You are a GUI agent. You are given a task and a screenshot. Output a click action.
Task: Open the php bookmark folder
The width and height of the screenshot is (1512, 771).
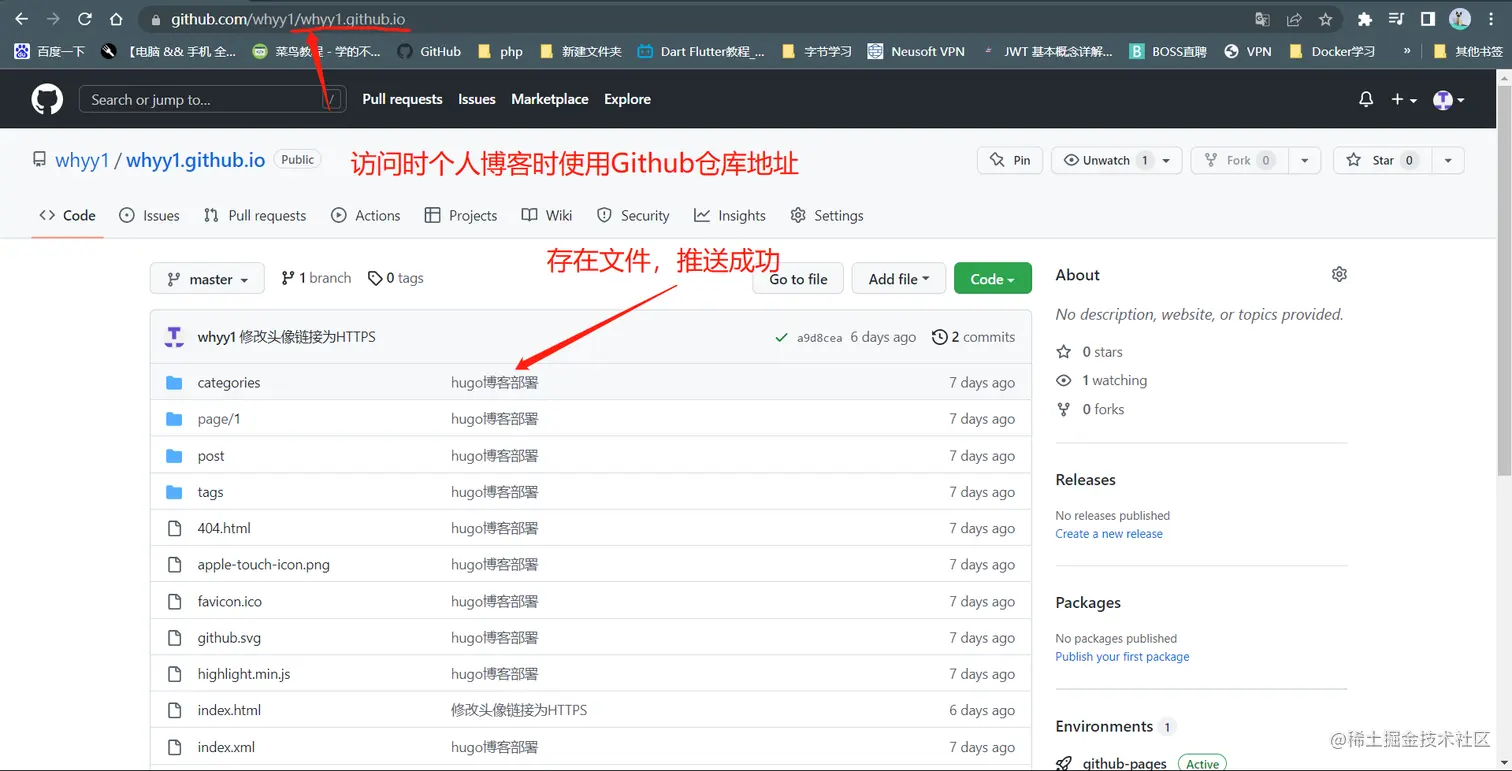click(x=500, y=51)
